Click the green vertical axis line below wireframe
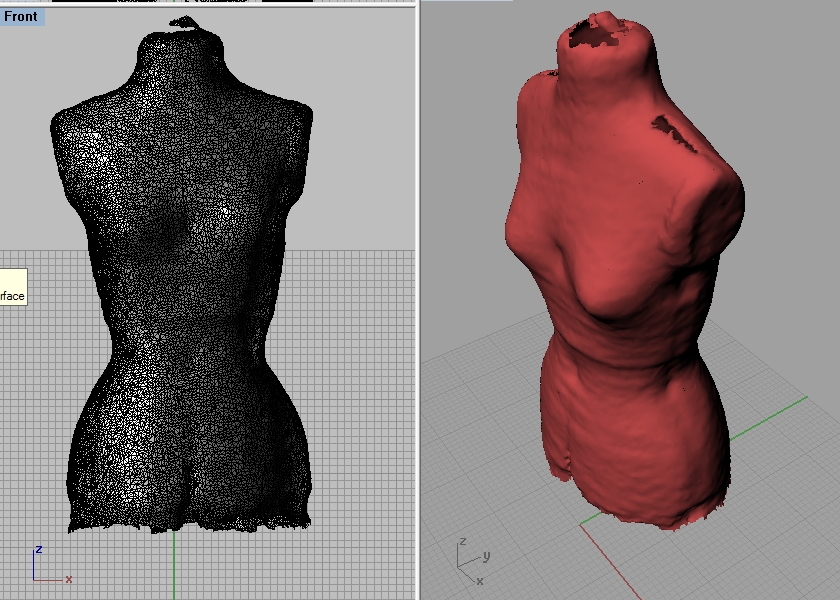 pos(174,566)
